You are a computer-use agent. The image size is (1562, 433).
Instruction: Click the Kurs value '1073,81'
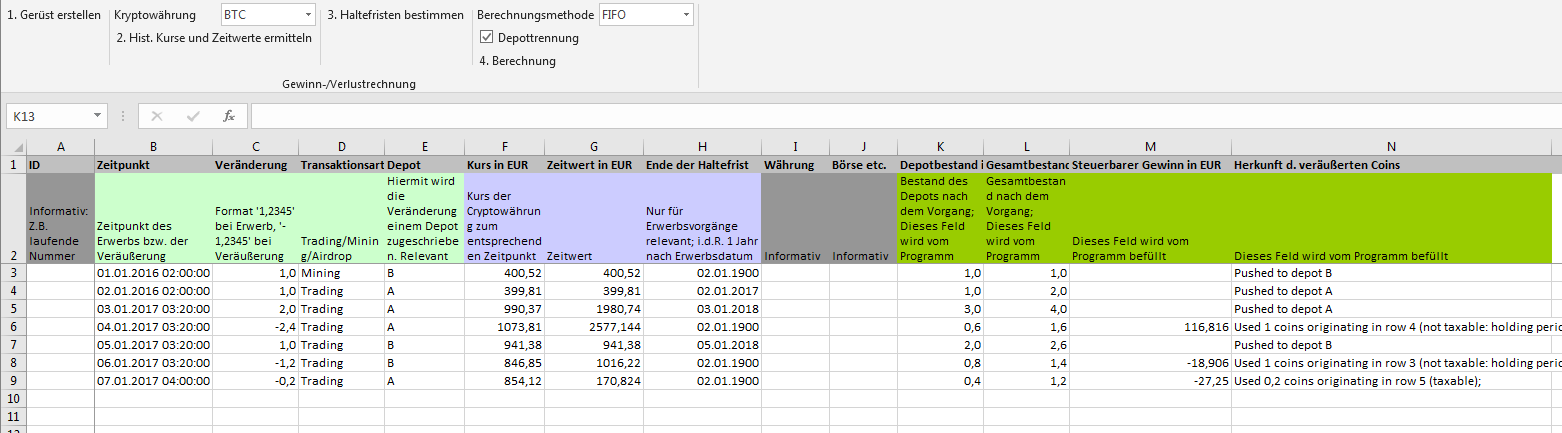coord(504,326)
